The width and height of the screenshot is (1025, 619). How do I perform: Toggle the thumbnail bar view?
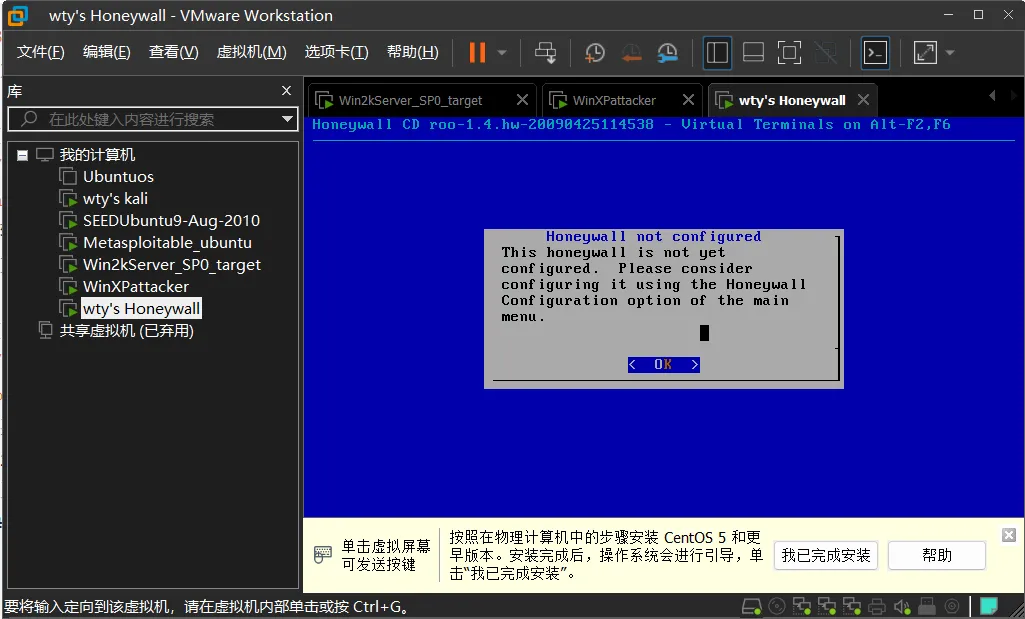tap(753, 52)
